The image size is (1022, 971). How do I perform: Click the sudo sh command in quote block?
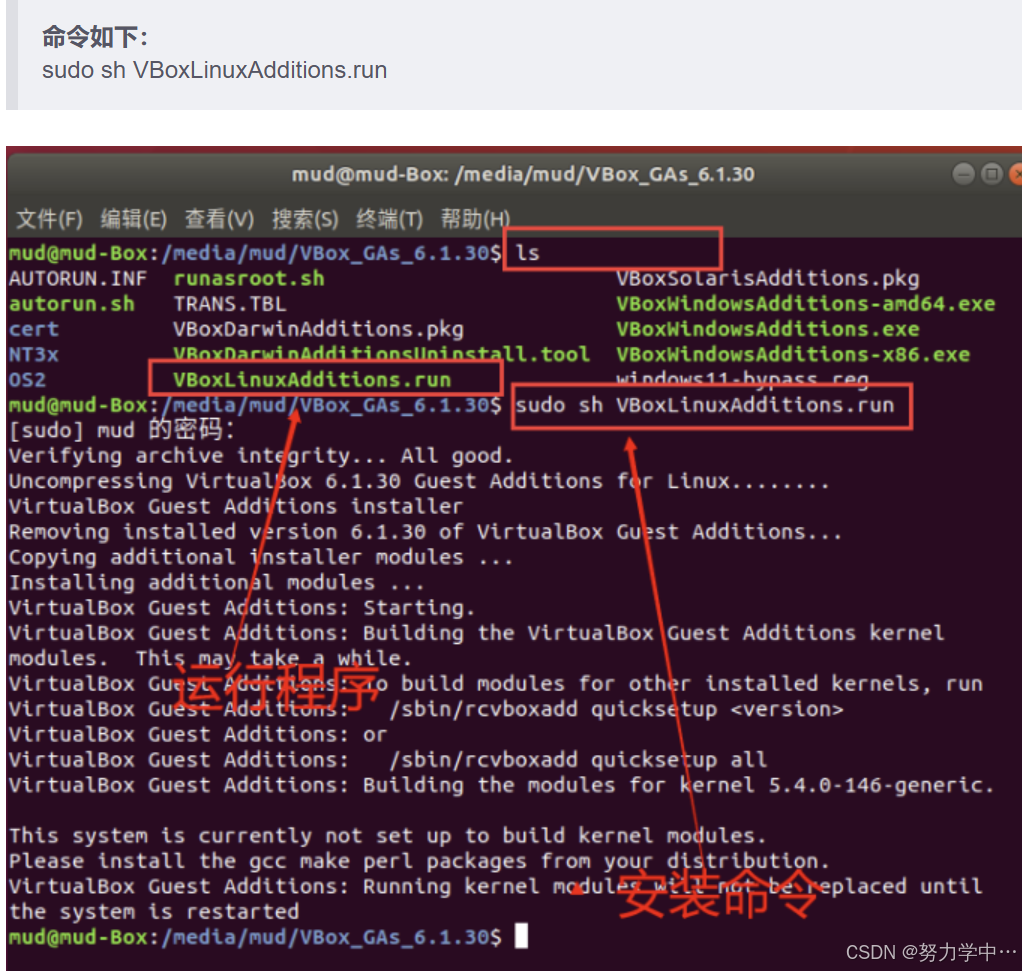214,70
